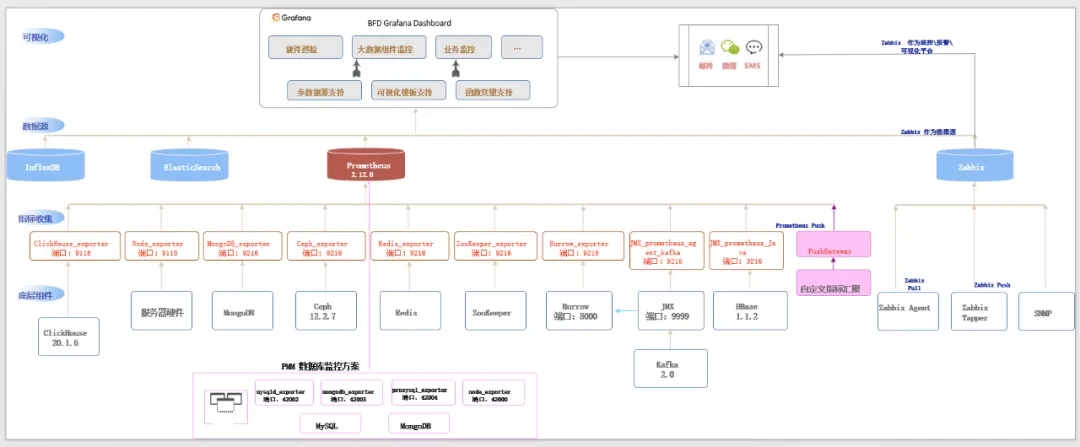Click the WeChat notification icon
Image resolution: width=1080 pixels, height=447 pixels.
coord(730,47)
